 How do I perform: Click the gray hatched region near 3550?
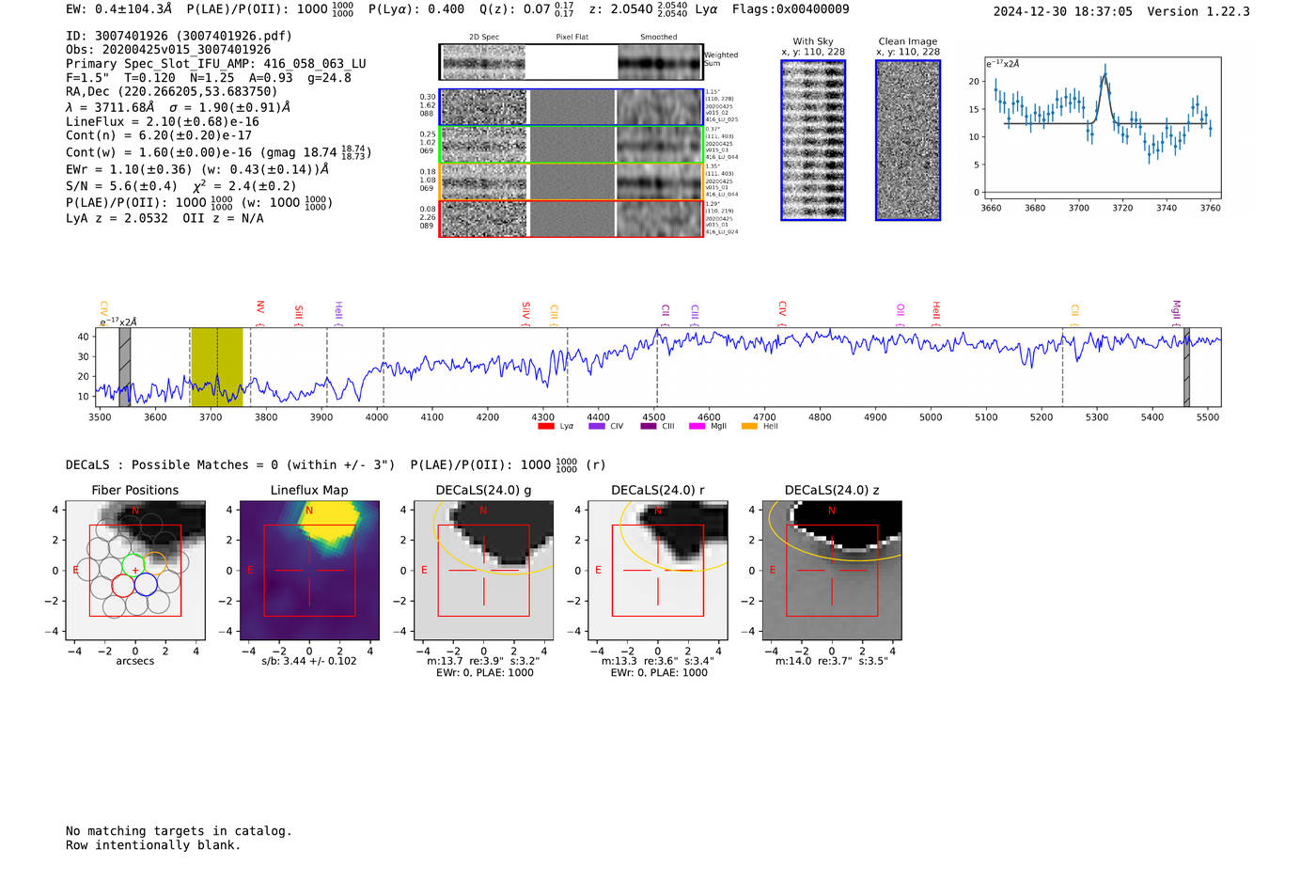click(x=125, y=367)
